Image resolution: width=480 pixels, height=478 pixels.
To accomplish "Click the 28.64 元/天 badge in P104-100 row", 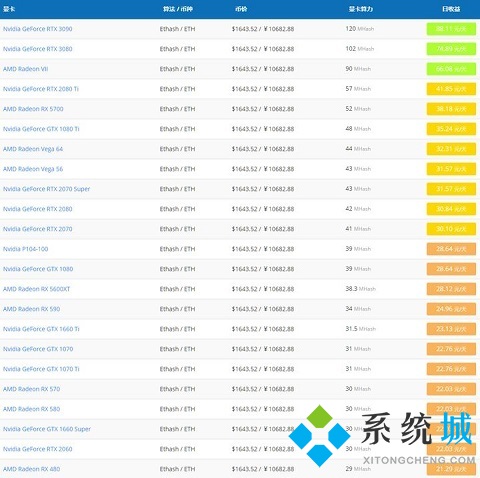I will coord(451,249).
